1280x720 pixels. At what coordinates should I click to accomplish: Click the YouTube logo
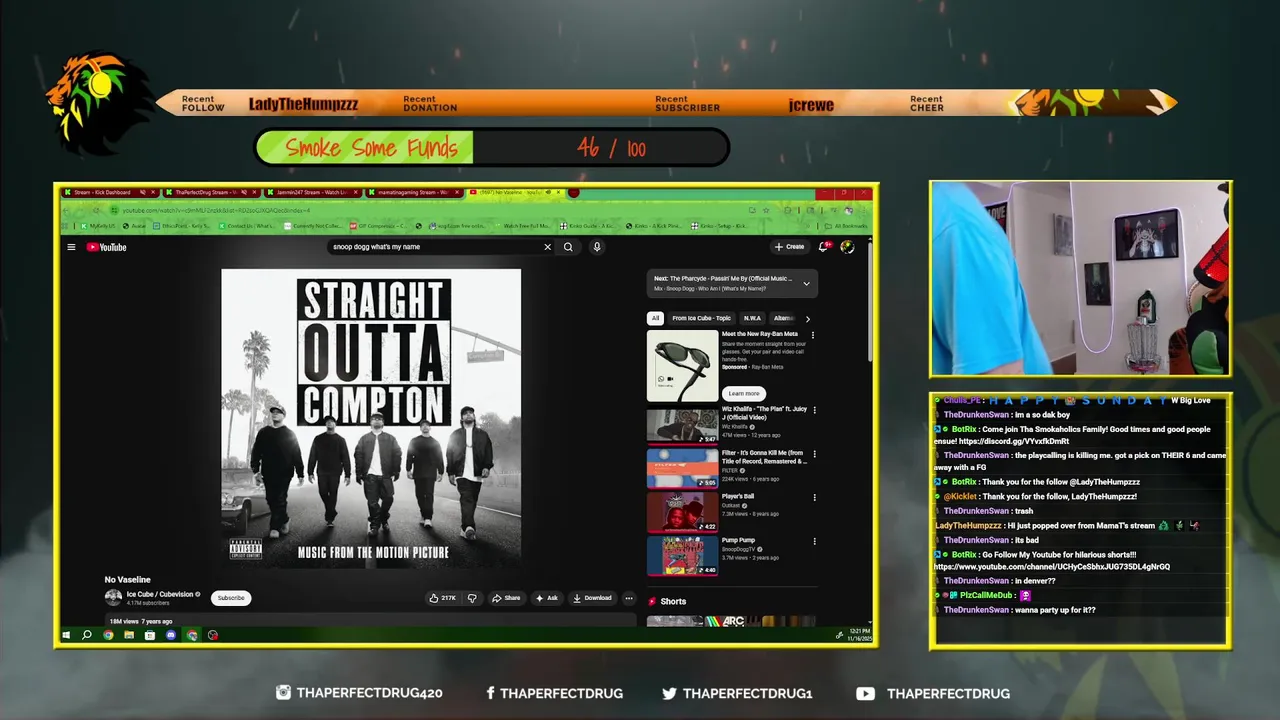(x=106, y=247)
